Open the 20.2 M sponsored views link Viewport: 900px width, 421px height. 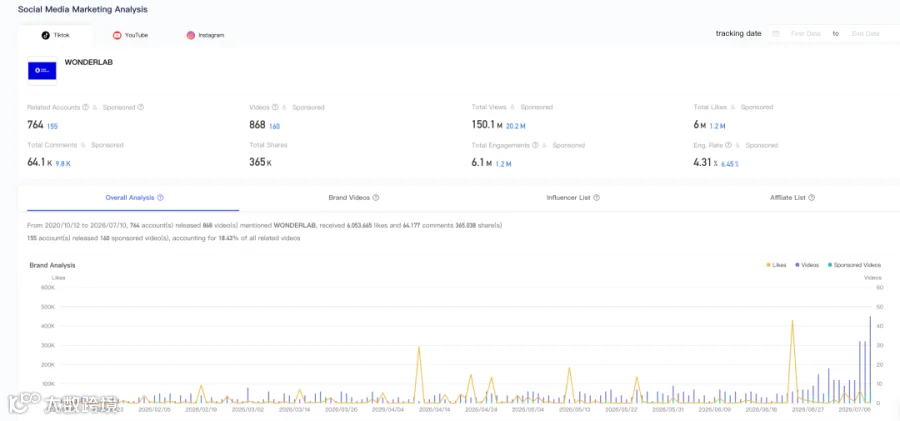[x=515, y=126]
